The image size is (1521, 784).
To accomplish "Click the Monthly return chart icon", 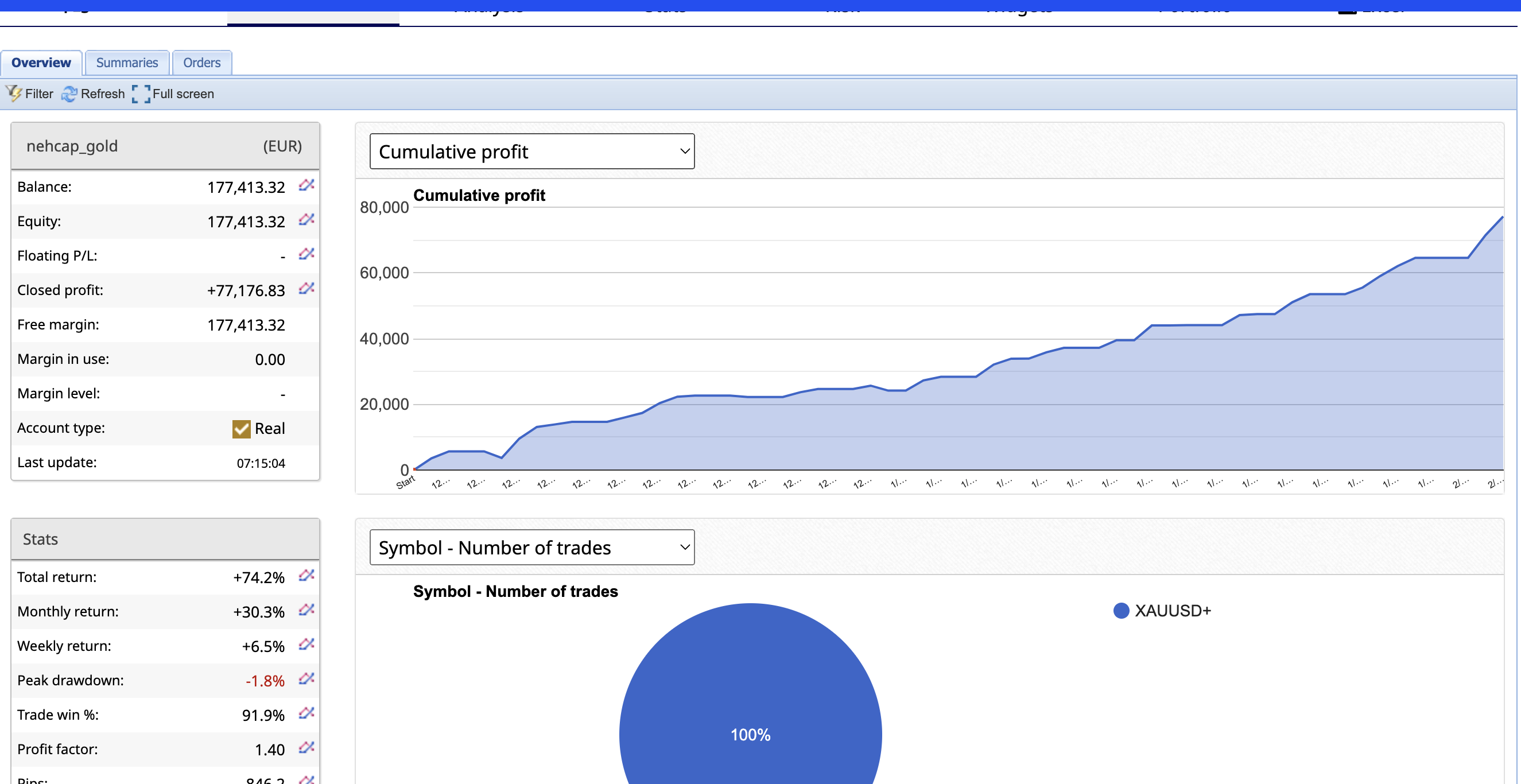I will tap(306, 610).
